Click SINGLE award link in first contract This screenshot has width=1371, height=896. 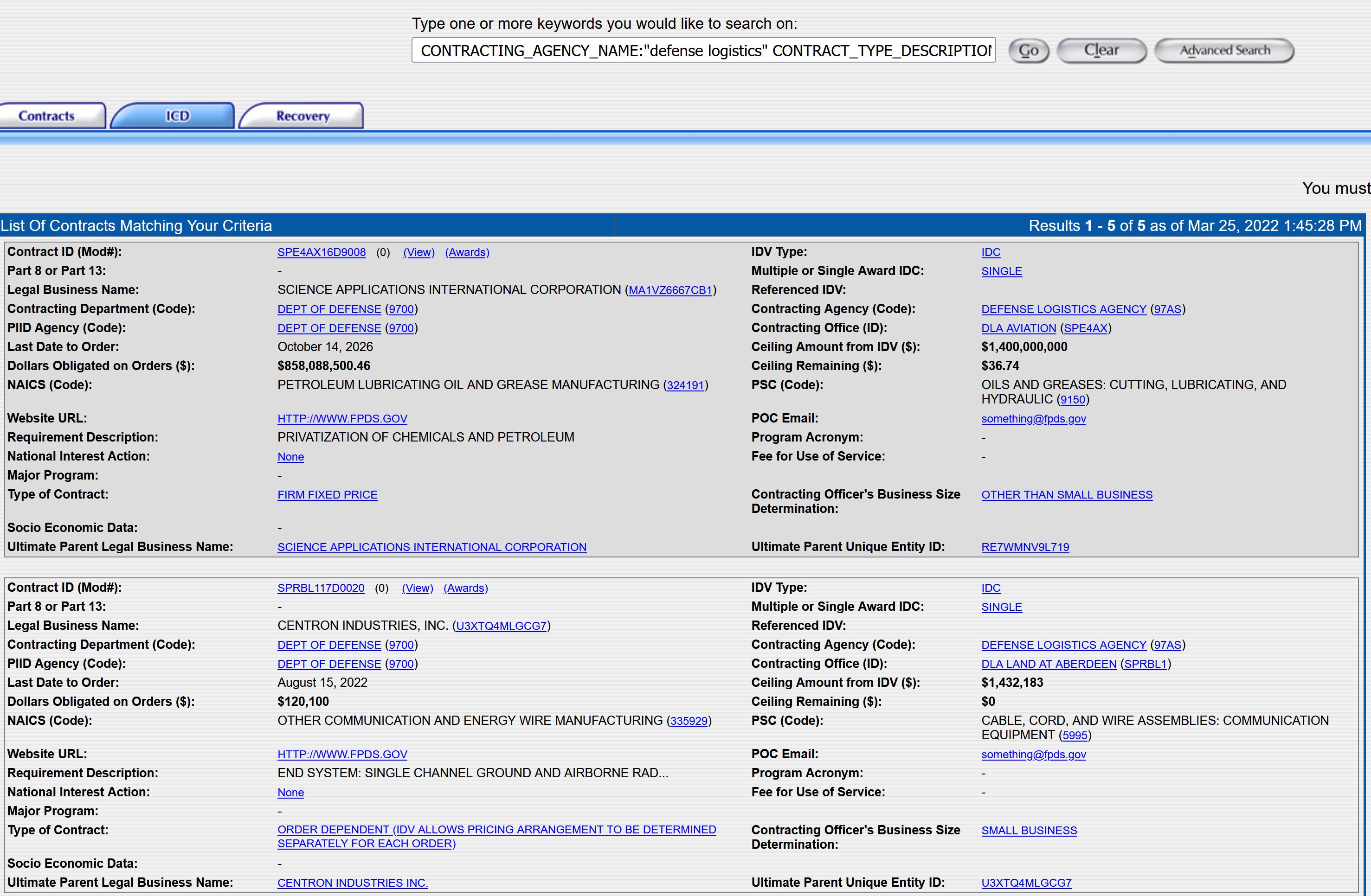[1002, 271]
